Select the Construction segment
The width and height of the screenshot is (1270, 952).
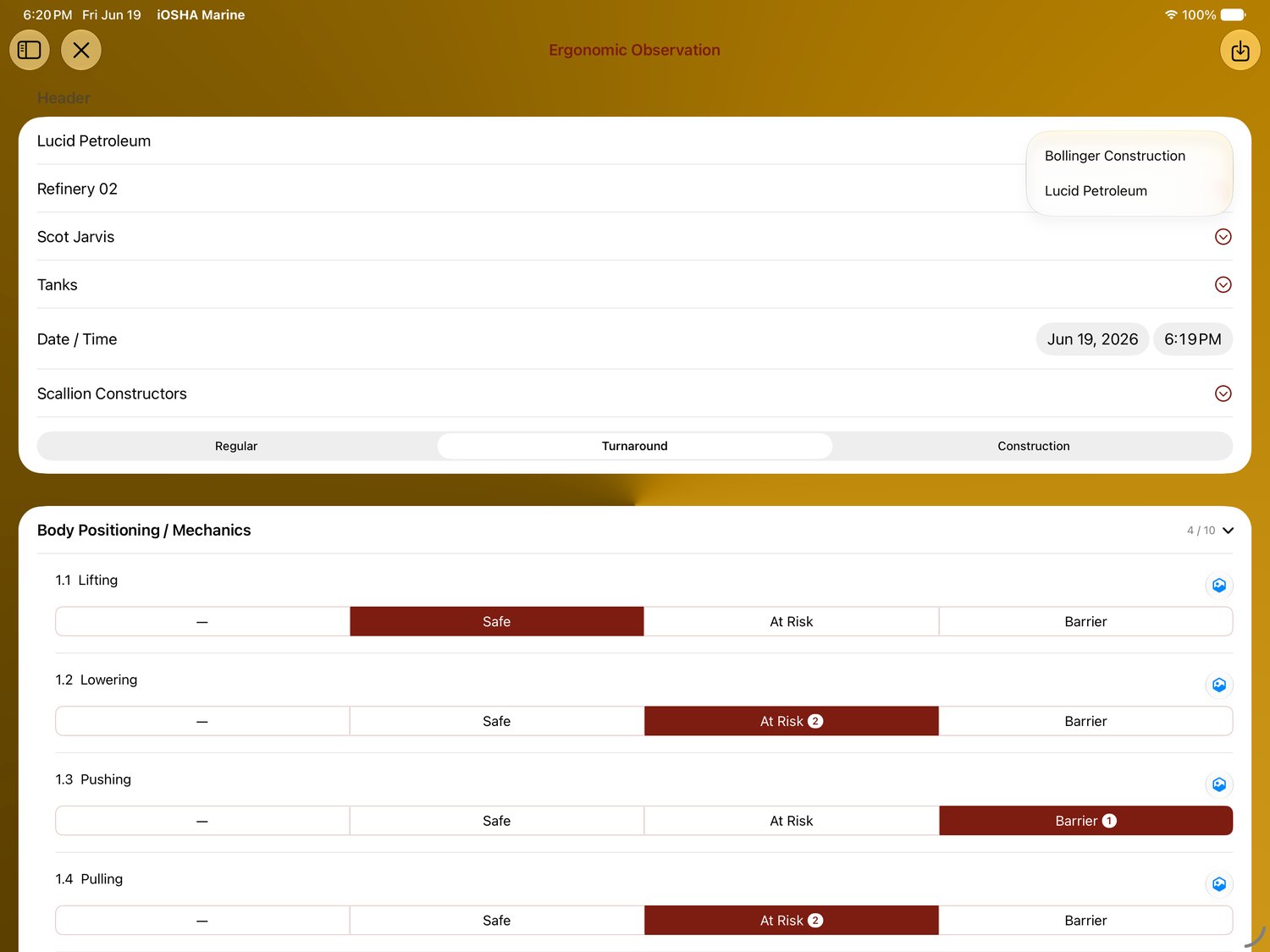click(x=1033, y=446)
